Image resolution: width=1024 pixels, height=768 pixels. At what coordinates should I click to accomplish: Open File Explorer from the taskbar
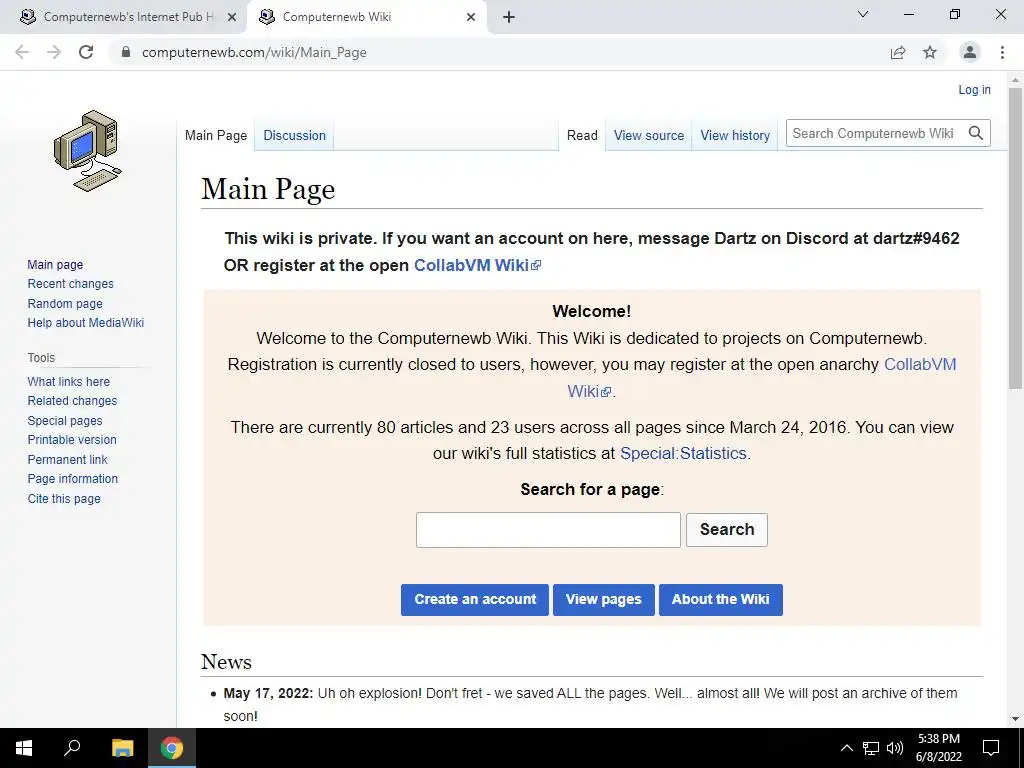[x=122, y=748]
